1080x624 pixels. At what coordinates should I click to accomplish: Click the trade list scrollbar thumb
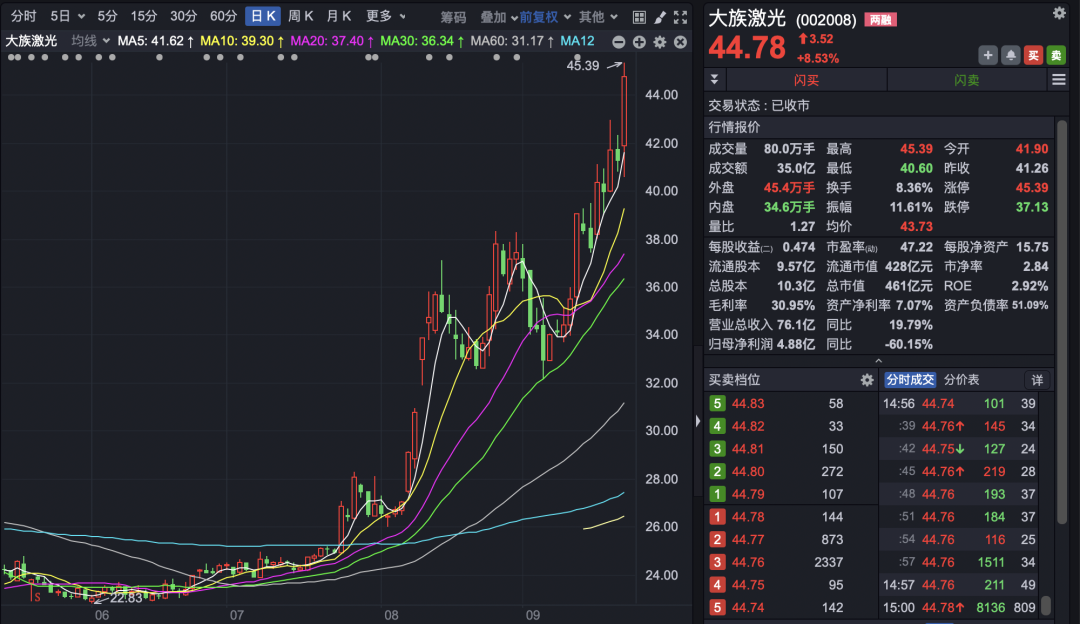1046,605
